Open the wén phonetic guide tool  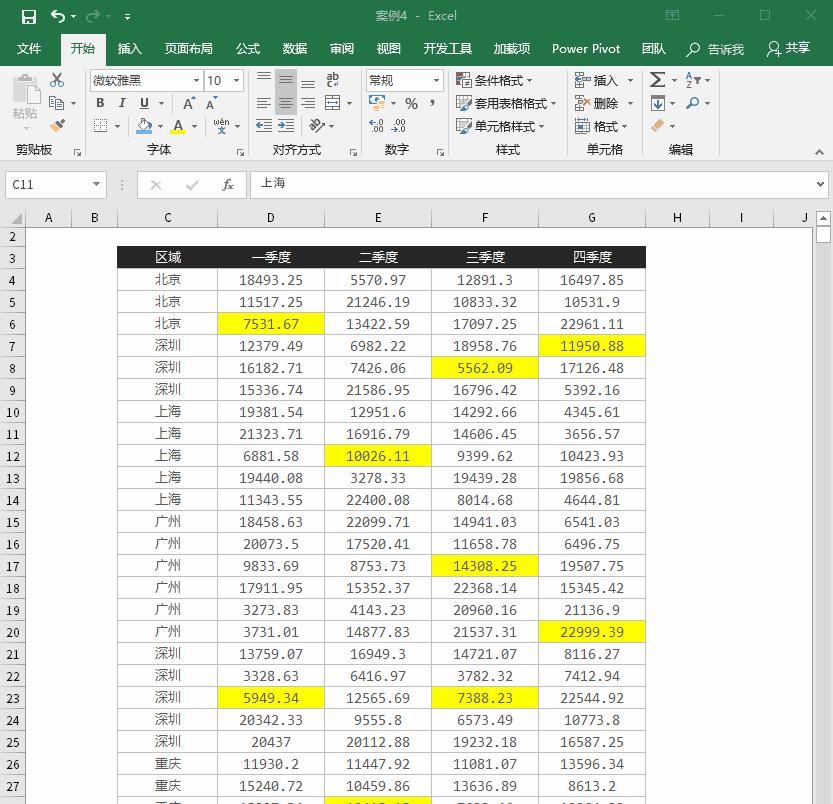pos(222,126)
